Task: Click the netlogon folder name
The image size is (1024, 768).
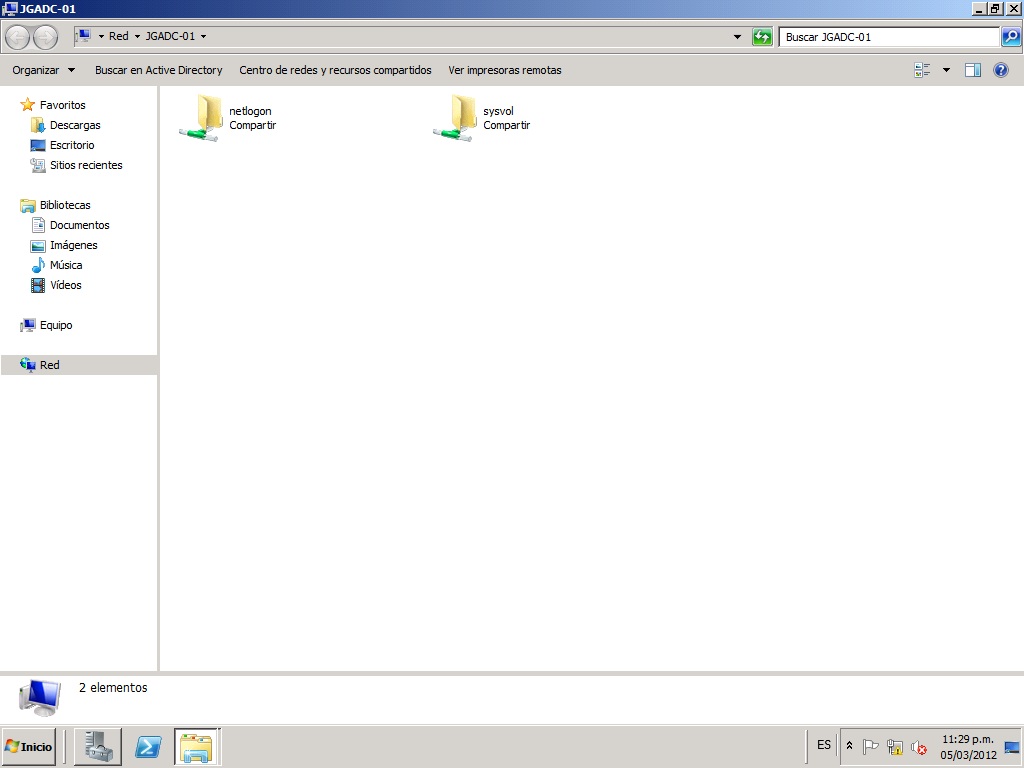Action: click(x=250, y=111)
